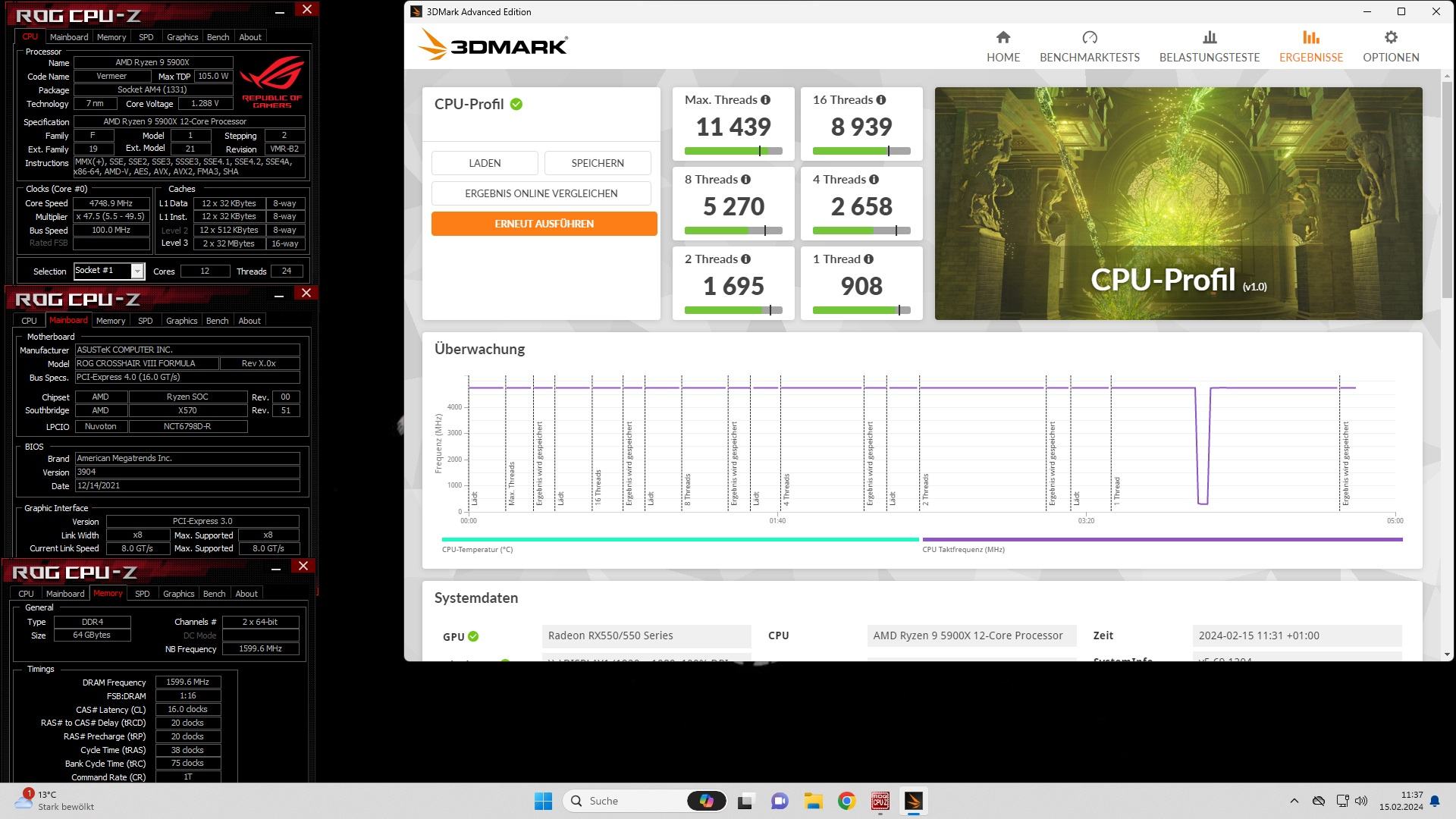The height and width of the screenshot is (819, 1456).
Task: Open the notifications bell
Action: (x=1435, y=801)
